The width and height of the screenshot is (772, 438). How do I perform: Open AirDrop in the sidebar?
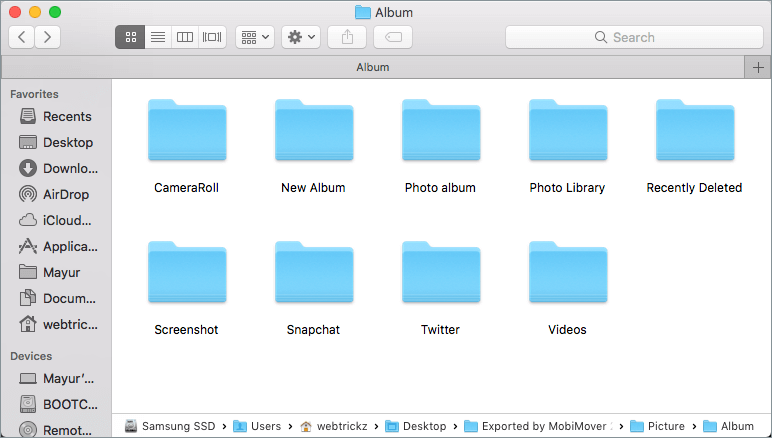pyautogui.click(x=54, y=194)
